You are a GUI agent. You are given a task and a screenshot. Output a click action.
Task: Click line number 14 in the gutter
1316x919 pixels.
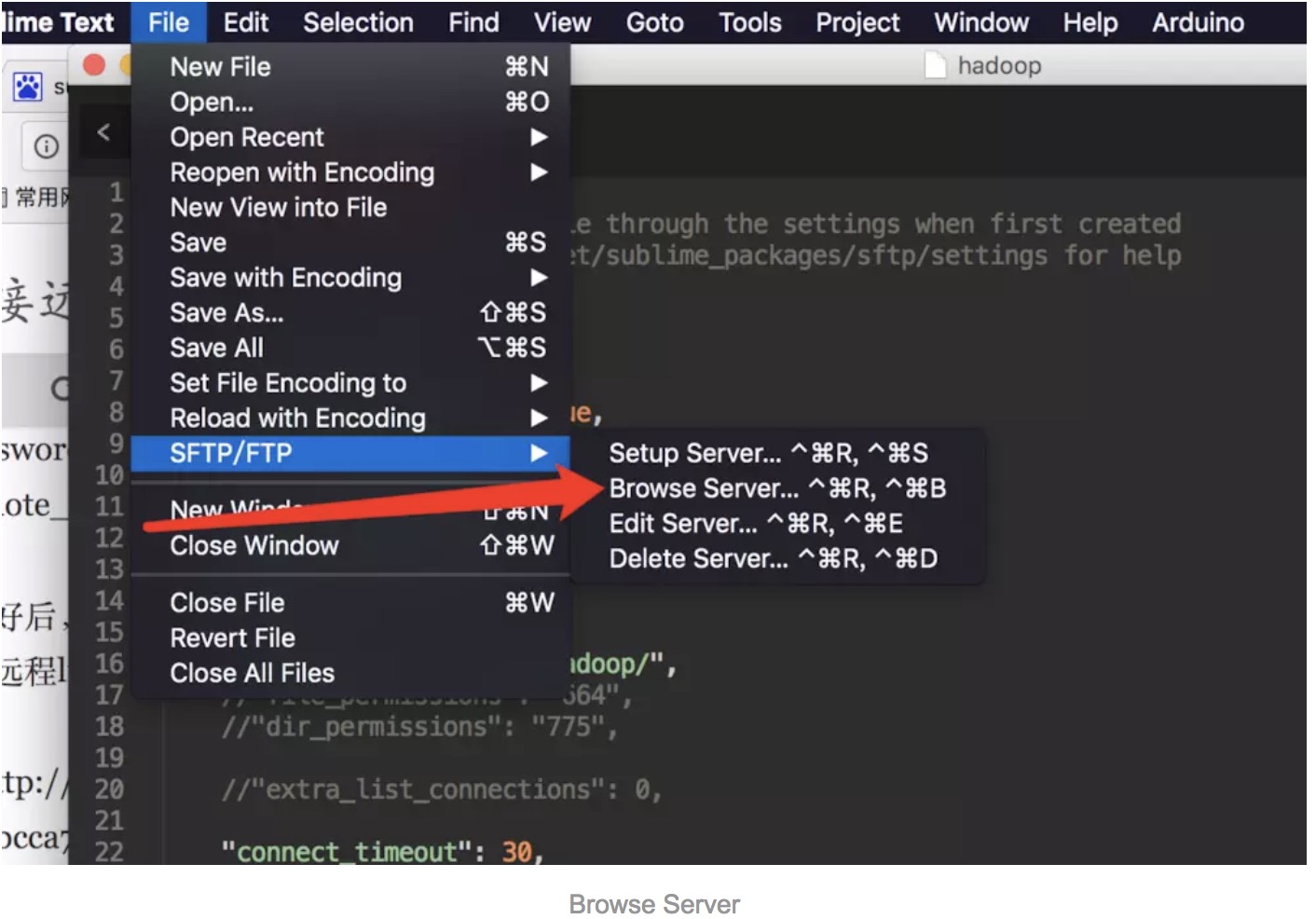pyautogui.click(x=109, y=600)
